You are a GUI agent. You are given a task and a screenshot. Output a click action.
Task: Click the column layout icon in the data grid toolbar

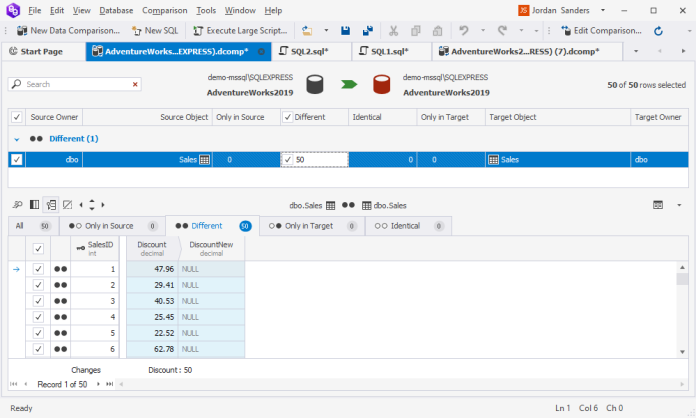pos(34,205)
